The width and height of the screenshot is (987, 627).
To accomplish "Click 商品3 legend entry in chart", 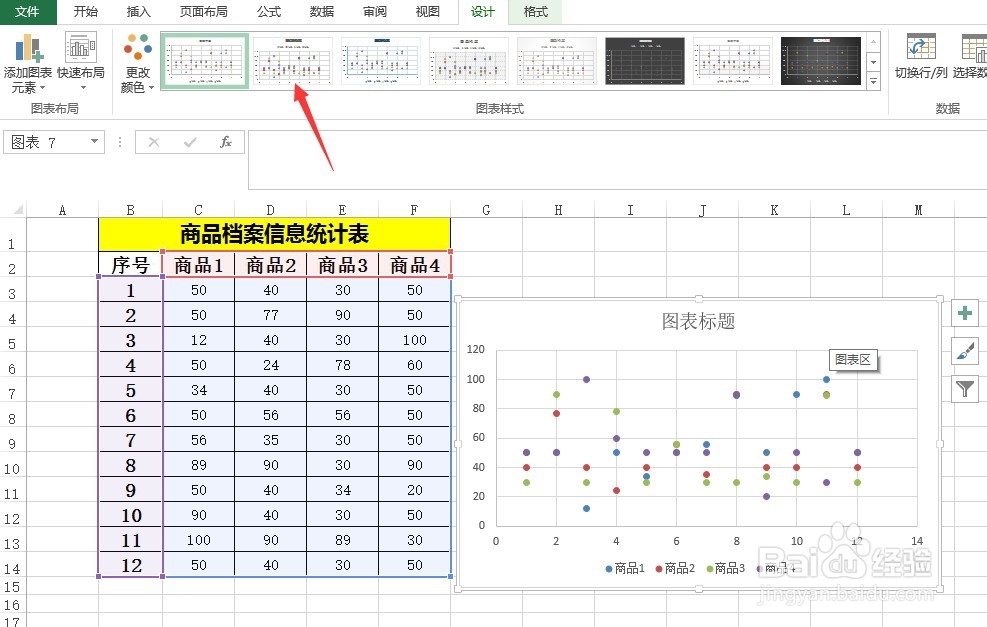I will [725, 568].
